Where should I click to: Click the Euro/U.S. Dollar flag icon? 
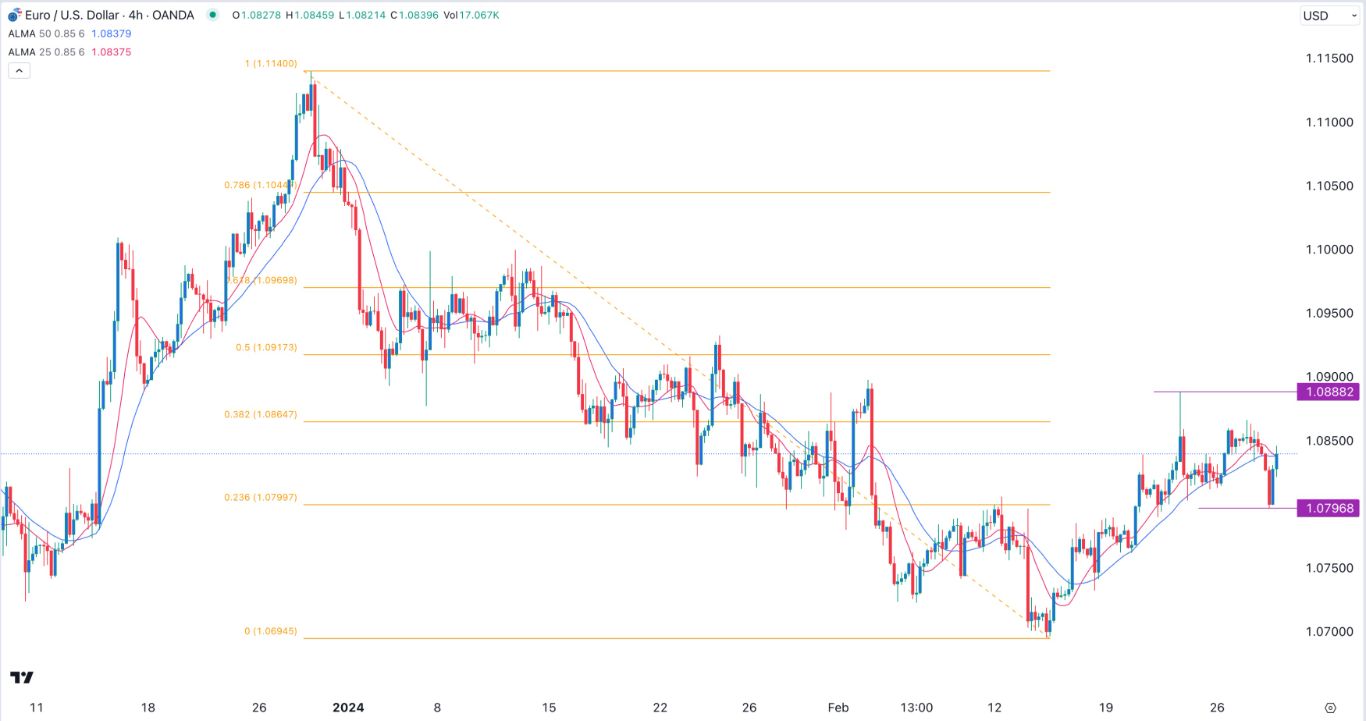click(x=14, y=15)
